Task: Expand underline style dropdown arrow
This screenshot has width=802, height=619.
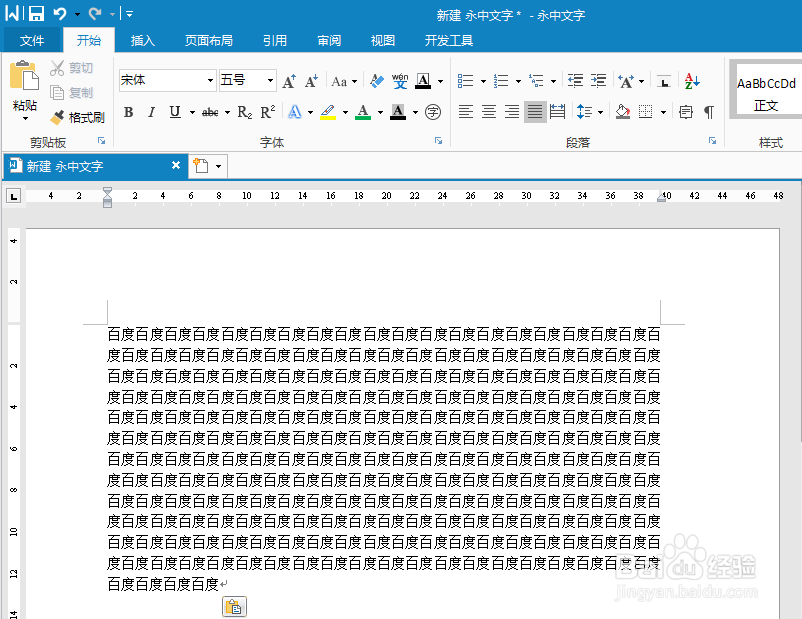Action: coord(192,113)
